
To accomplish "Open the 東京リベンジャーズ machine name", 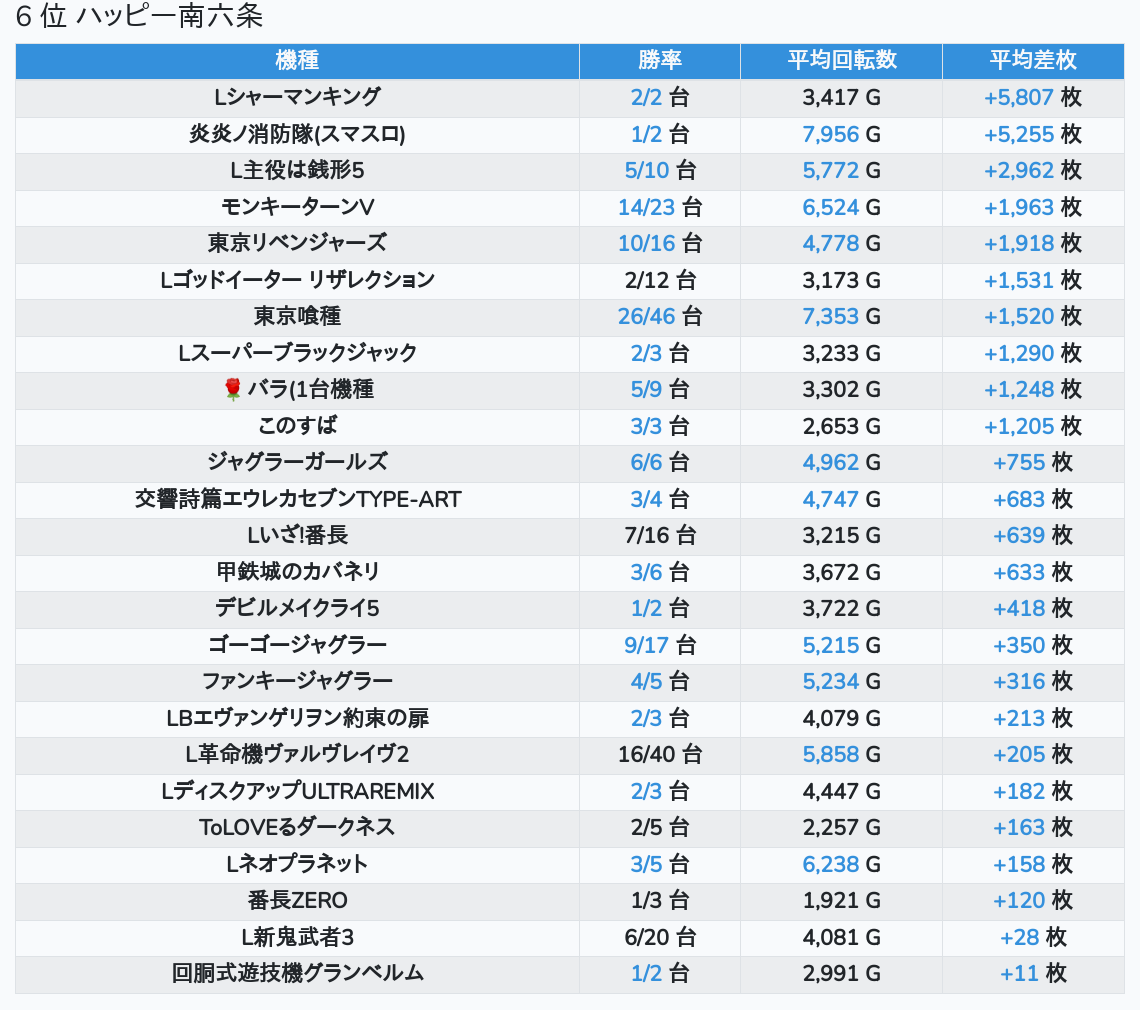I will coord(297,243).
